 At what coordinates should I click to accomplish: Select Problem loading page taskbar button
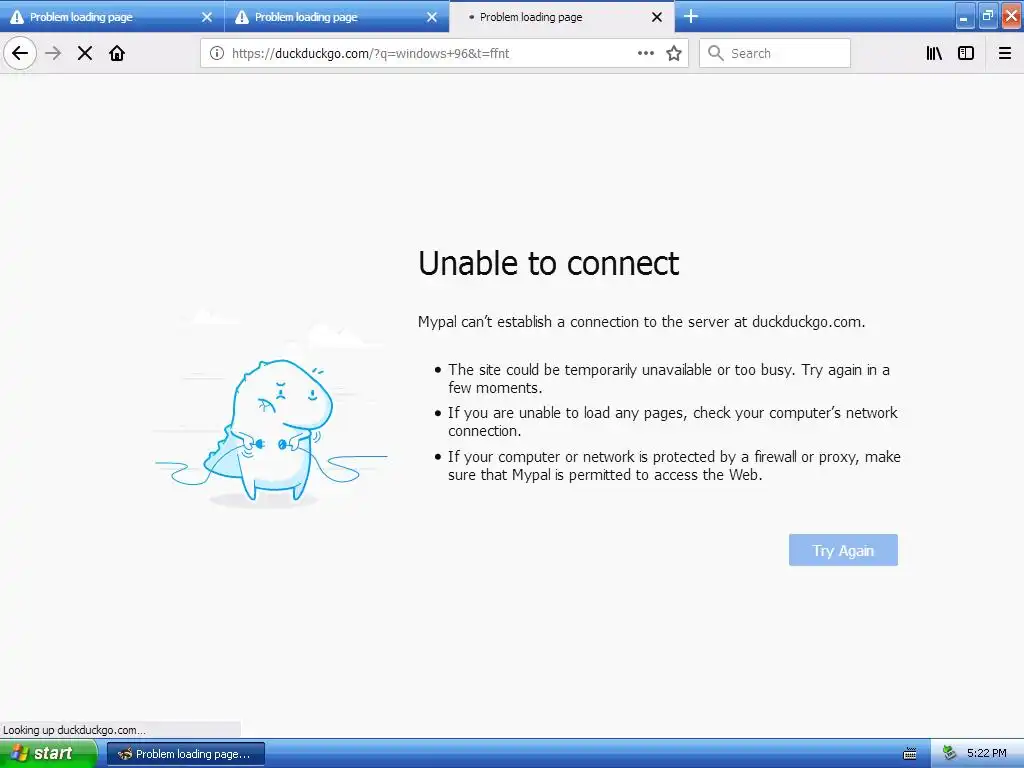[186, 754]
